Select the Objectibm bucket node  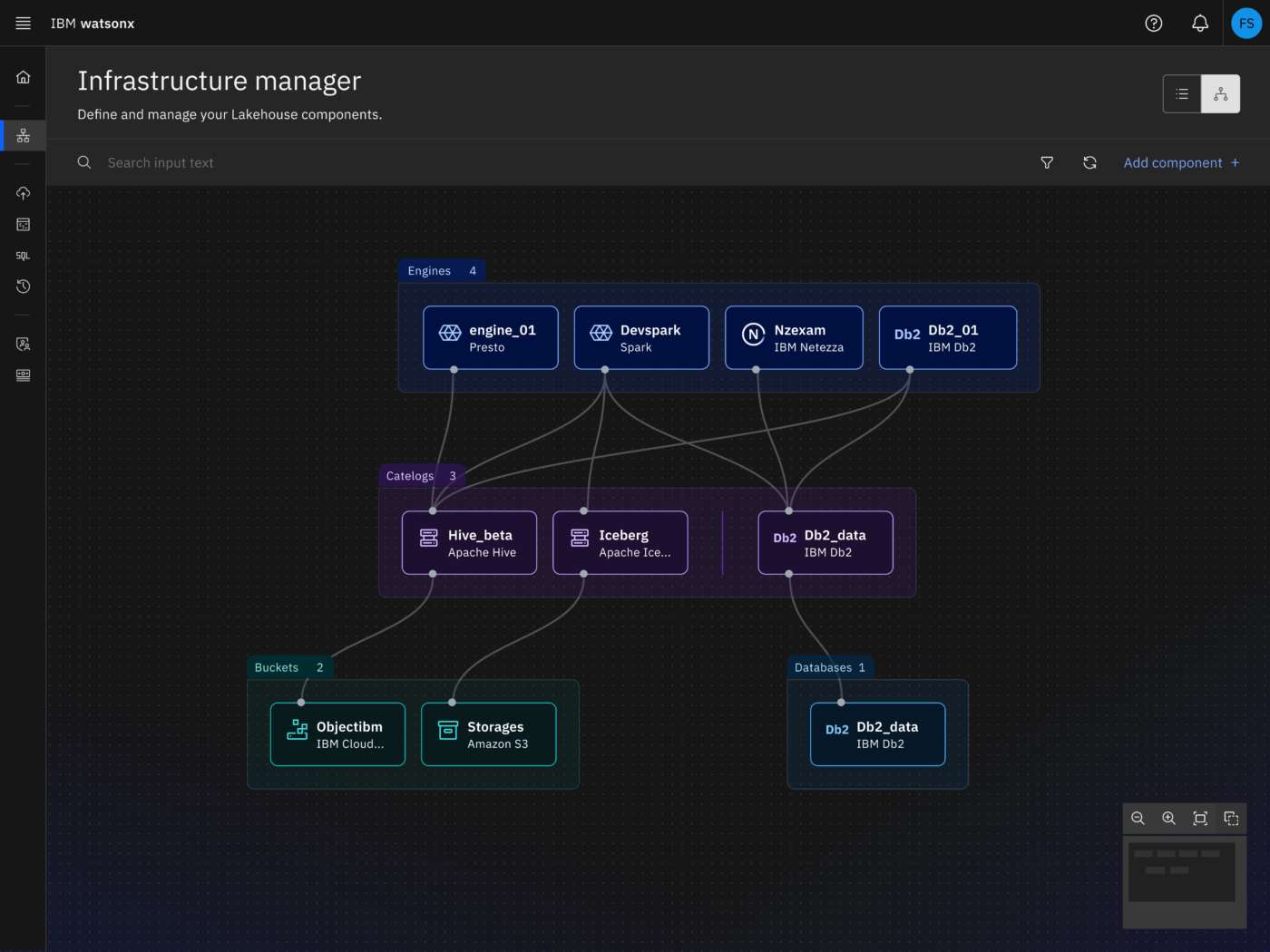pyautogui.click(x=337, y=734)
